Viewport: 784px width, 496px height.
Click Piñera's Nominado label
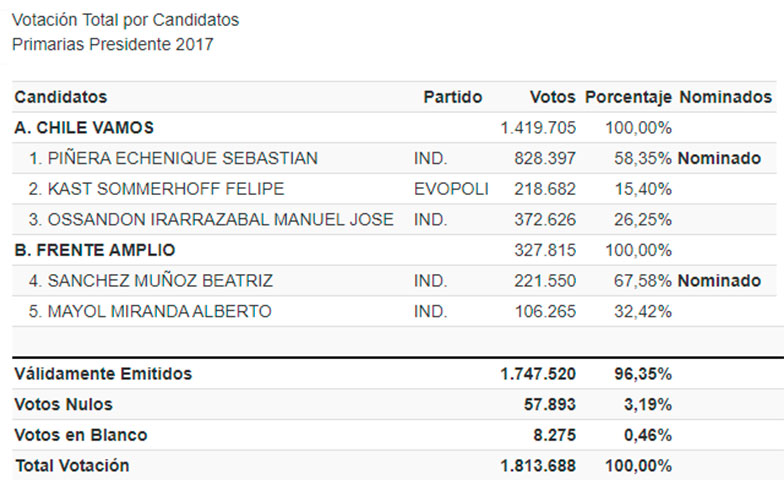[719, 158]
